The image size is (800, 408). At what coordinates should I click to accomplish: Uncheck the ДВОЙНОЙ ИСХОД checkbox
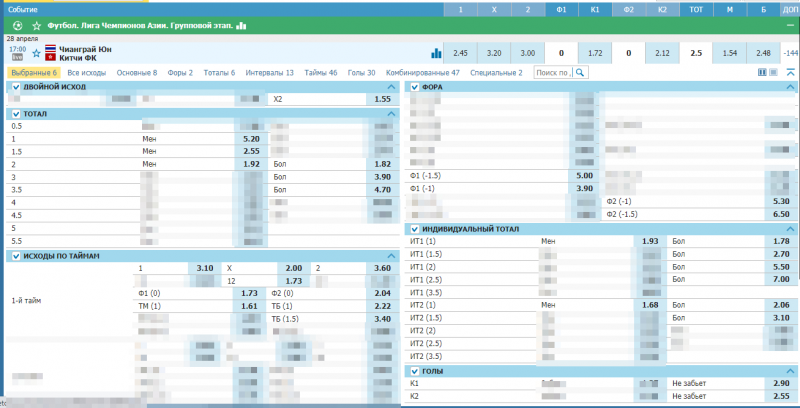15,87
